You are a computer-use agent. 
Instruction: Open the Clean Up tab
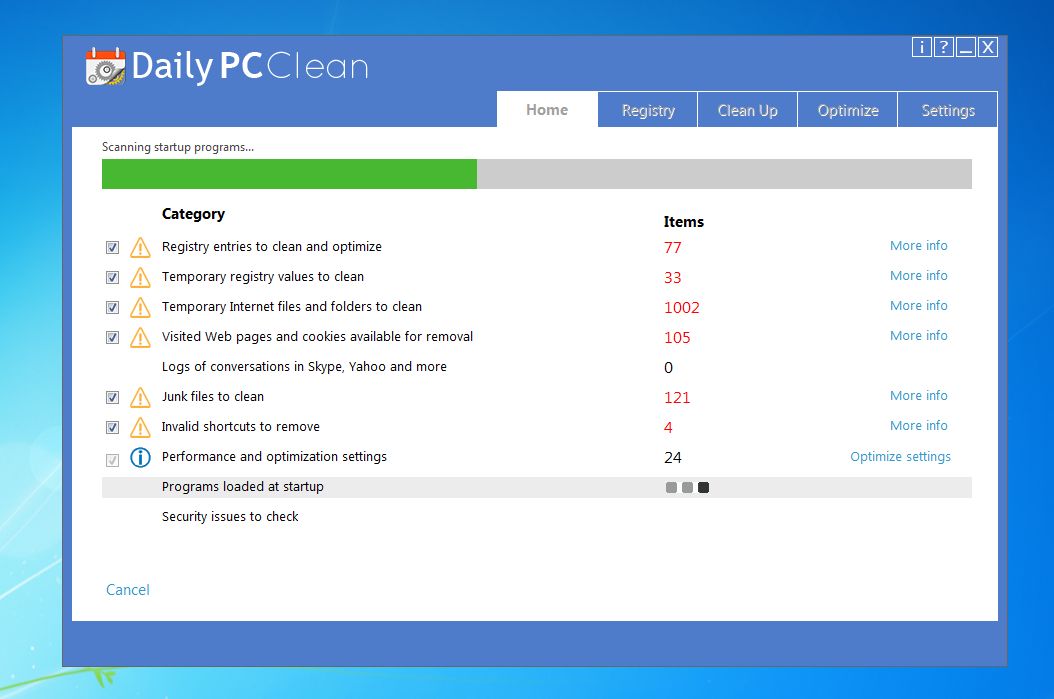(x=747, y=110)
